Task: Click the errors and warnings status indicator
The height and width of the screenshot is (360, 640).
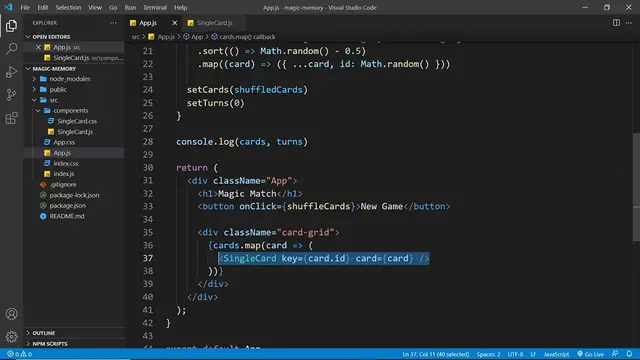Action: pyautogui.click(x=19, y=354)
